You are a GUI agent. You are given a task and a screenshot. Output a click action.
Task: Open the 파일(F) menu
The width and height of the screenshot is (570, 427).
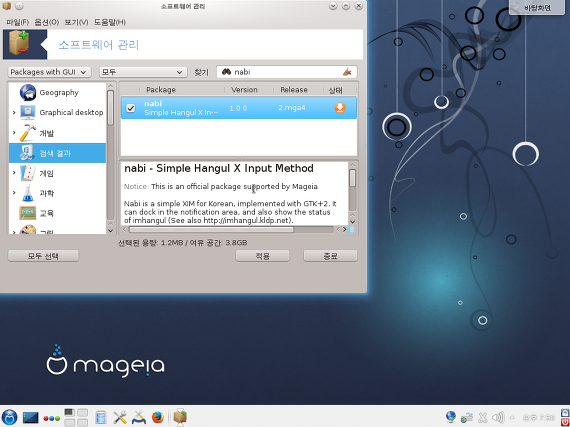[x=17, y=22]
